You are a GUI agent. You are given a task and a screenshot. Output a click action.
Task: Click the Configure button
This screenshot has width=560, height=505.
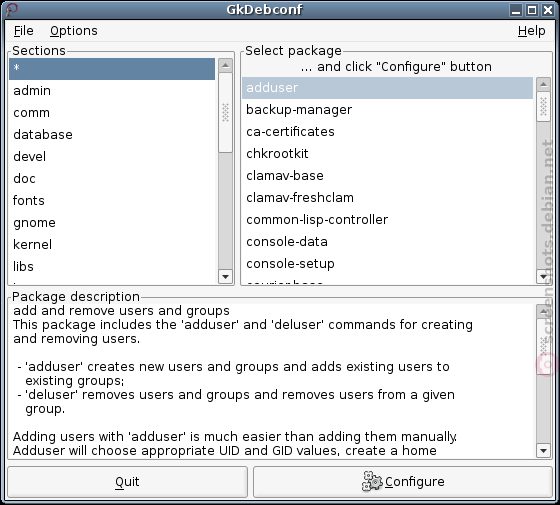(403, 481)
